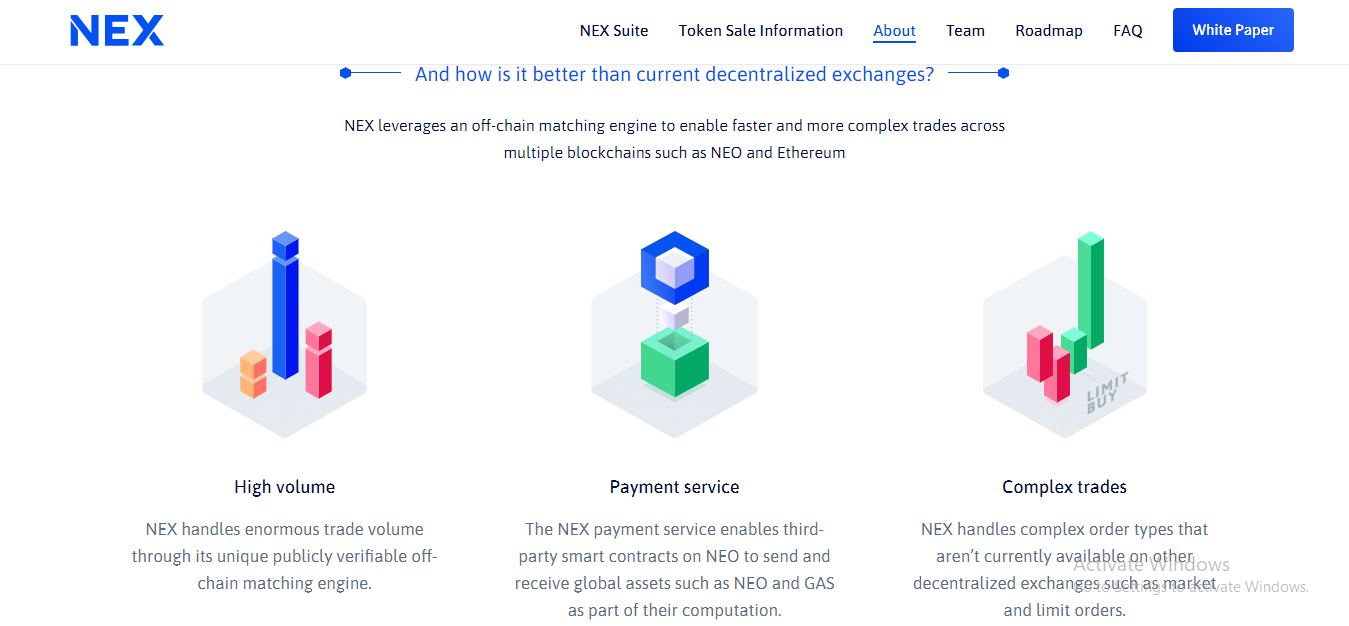Go to Token Sale Information

761,31
